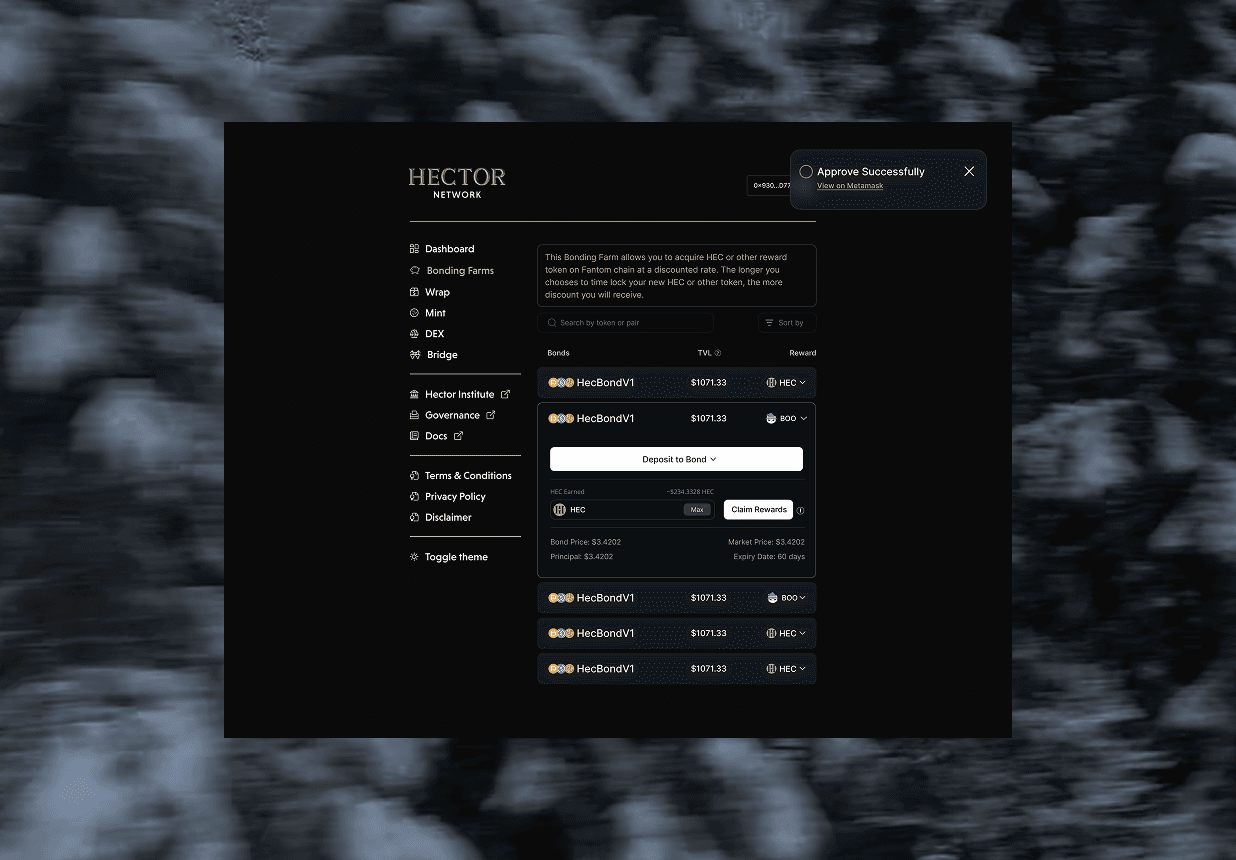Screen dimensions: 1236x860
Task: Click the HEC token icon in earned field
Action: click(560, 510)
